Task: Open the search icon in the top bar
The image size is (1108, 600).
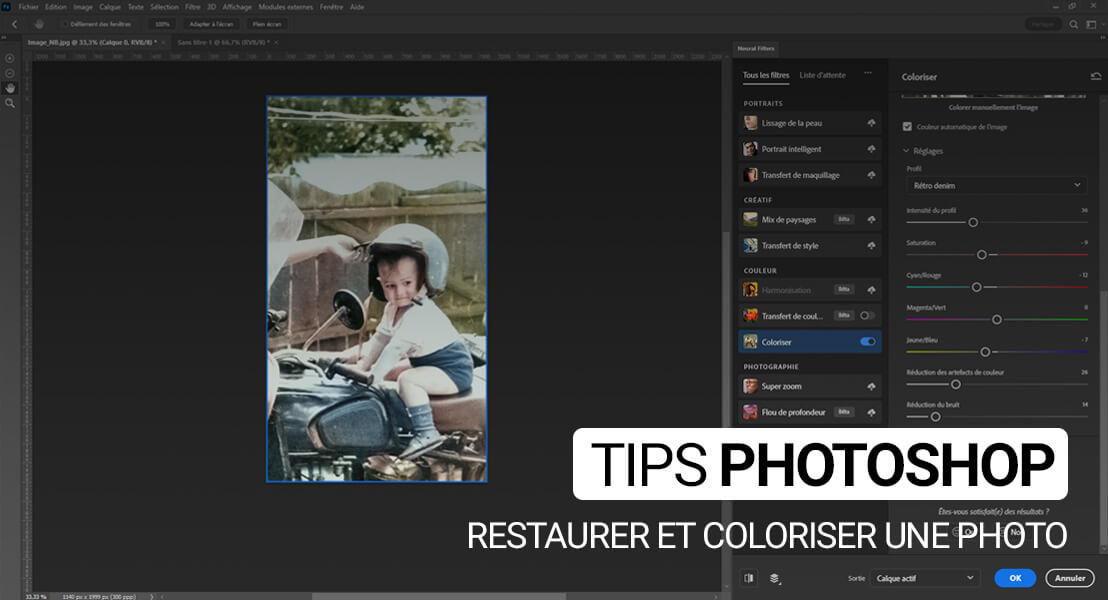Action: click(x=1073, y=24)
